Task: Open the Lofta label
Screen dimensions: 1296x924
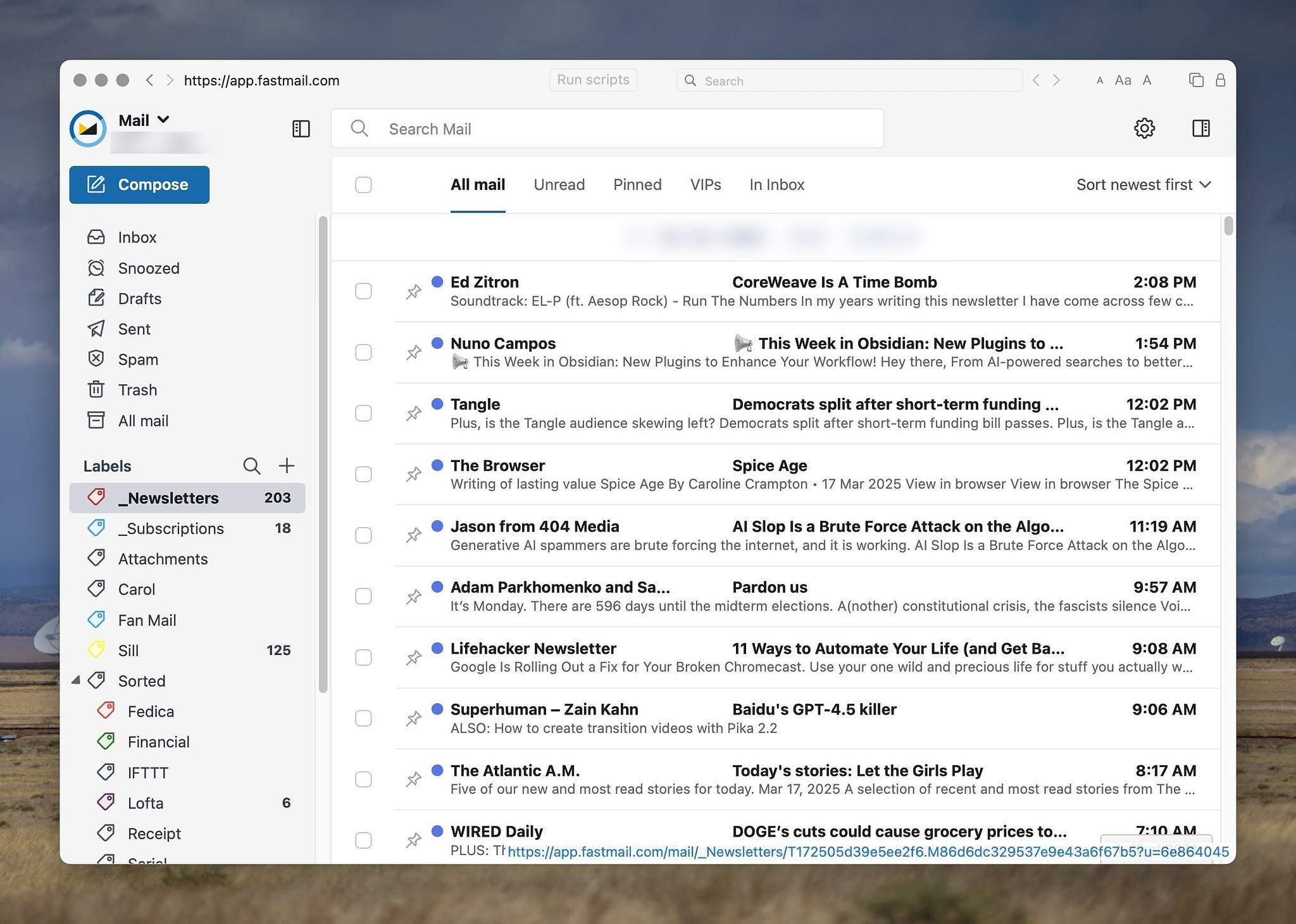Action: pos(188,802)
